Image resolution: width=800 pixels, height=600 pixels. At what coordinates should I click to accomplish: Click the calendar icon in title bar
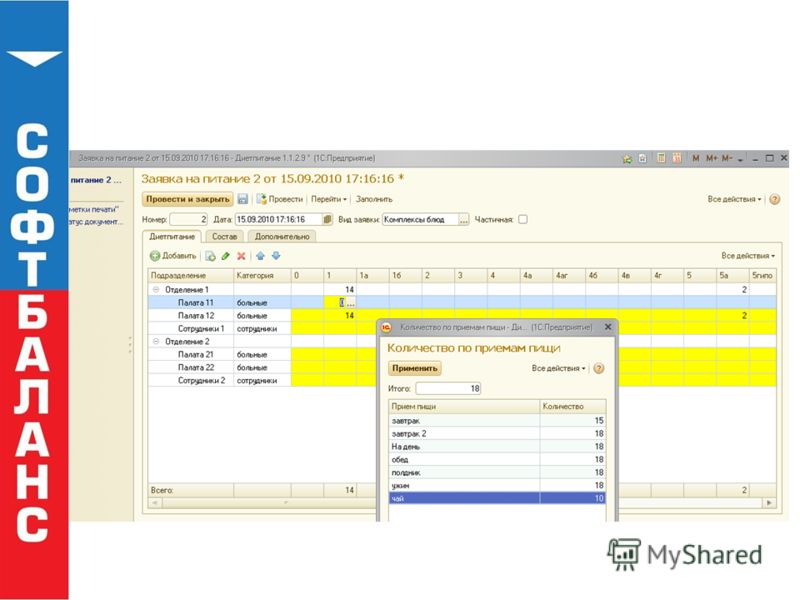point(677,158)
